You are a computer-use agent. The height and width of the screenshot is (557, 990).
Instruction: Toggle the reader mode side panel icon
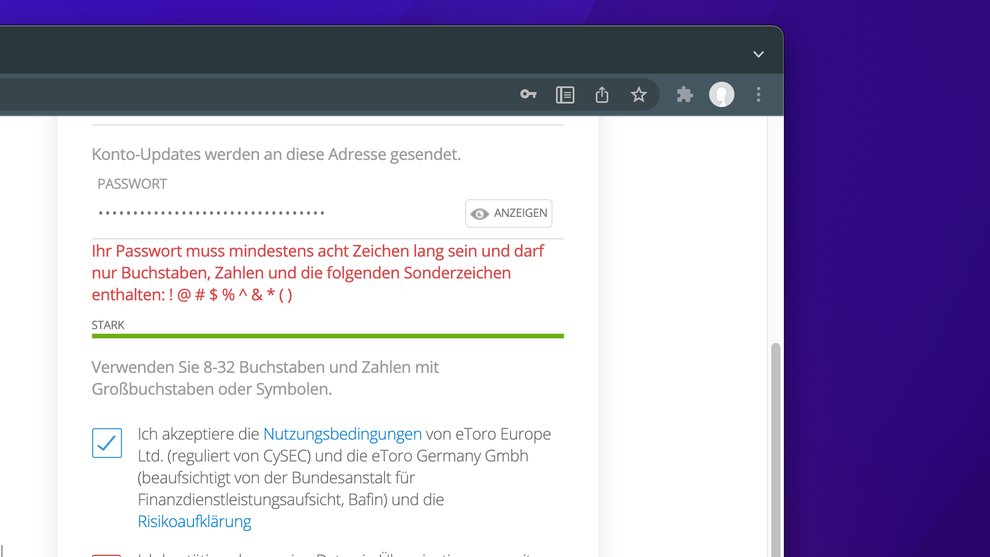pyautogui.click(x=564, y=95)
